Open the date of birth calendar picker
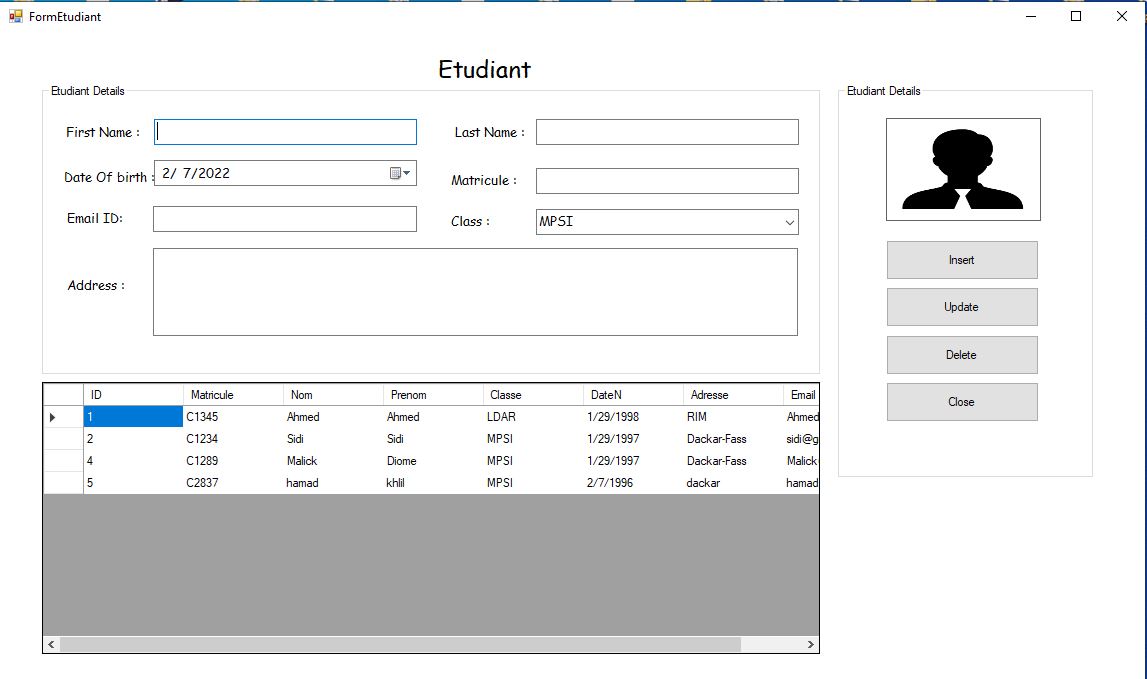1147x679 pixels. 400,173
